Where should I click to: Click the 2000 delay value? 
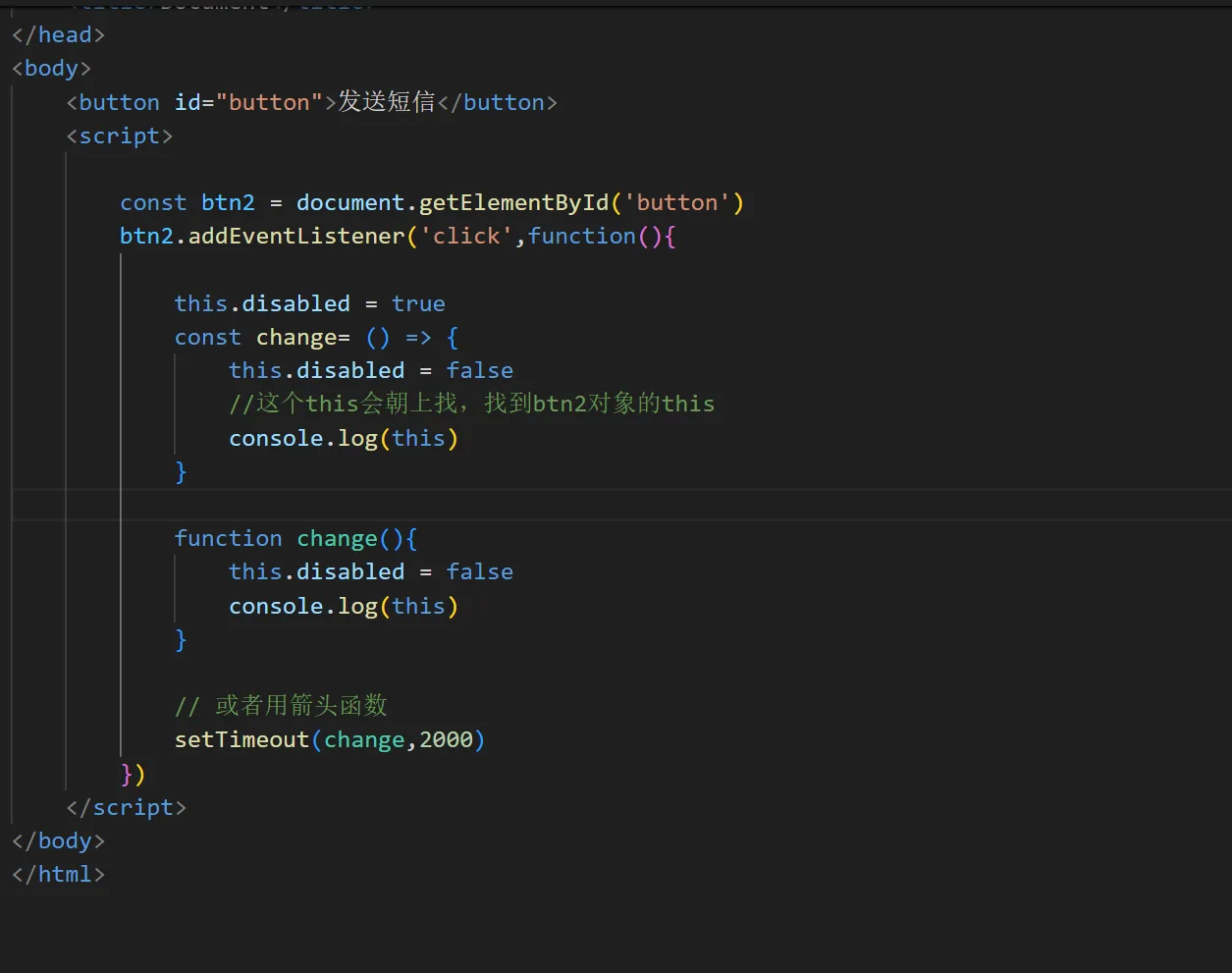coord(446,739)
